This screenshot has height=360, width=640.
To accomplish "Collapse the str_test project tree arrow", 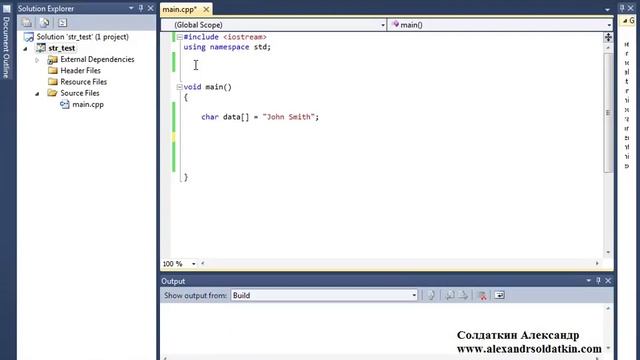I will click(x=26, y=49).
